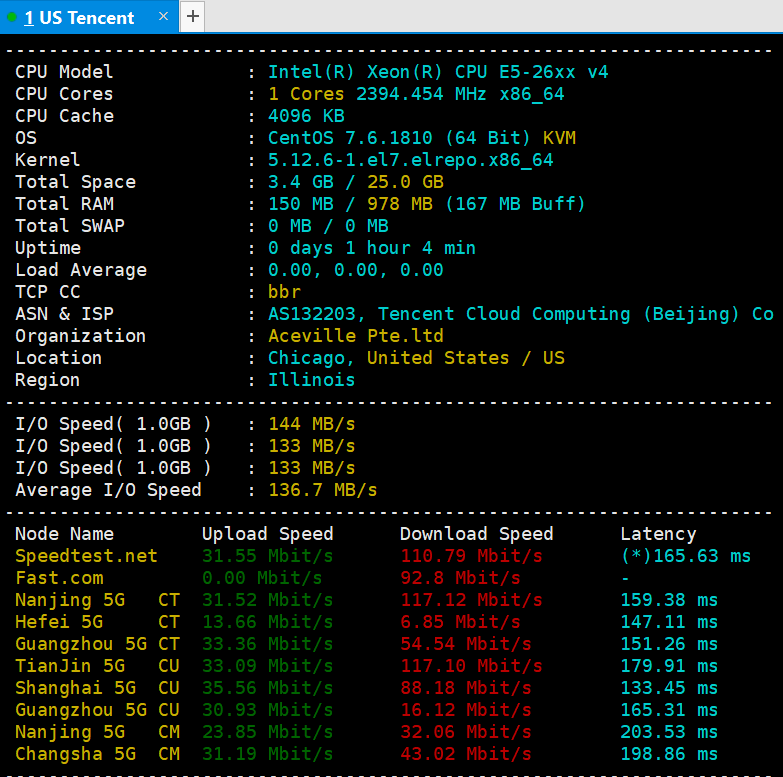Click Nanjing 5G CT node name
783x777 pixels.
point(97,600)
